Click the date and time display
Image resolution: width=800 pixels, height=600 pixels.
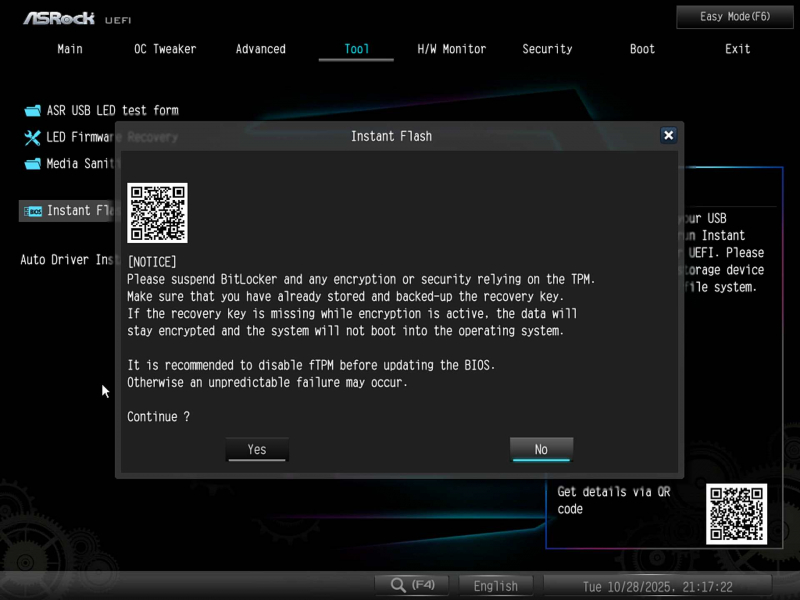pyautogui.click(x=658, y=586)
